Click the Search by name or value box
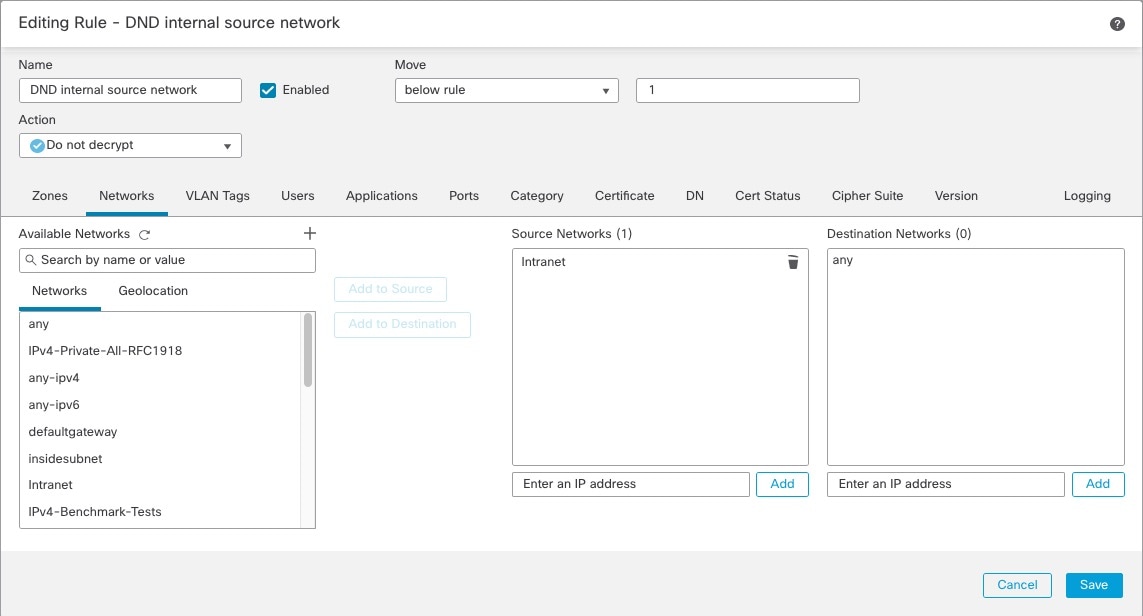The height and width of the screenshot is (616, 1143). coord(168,260)
